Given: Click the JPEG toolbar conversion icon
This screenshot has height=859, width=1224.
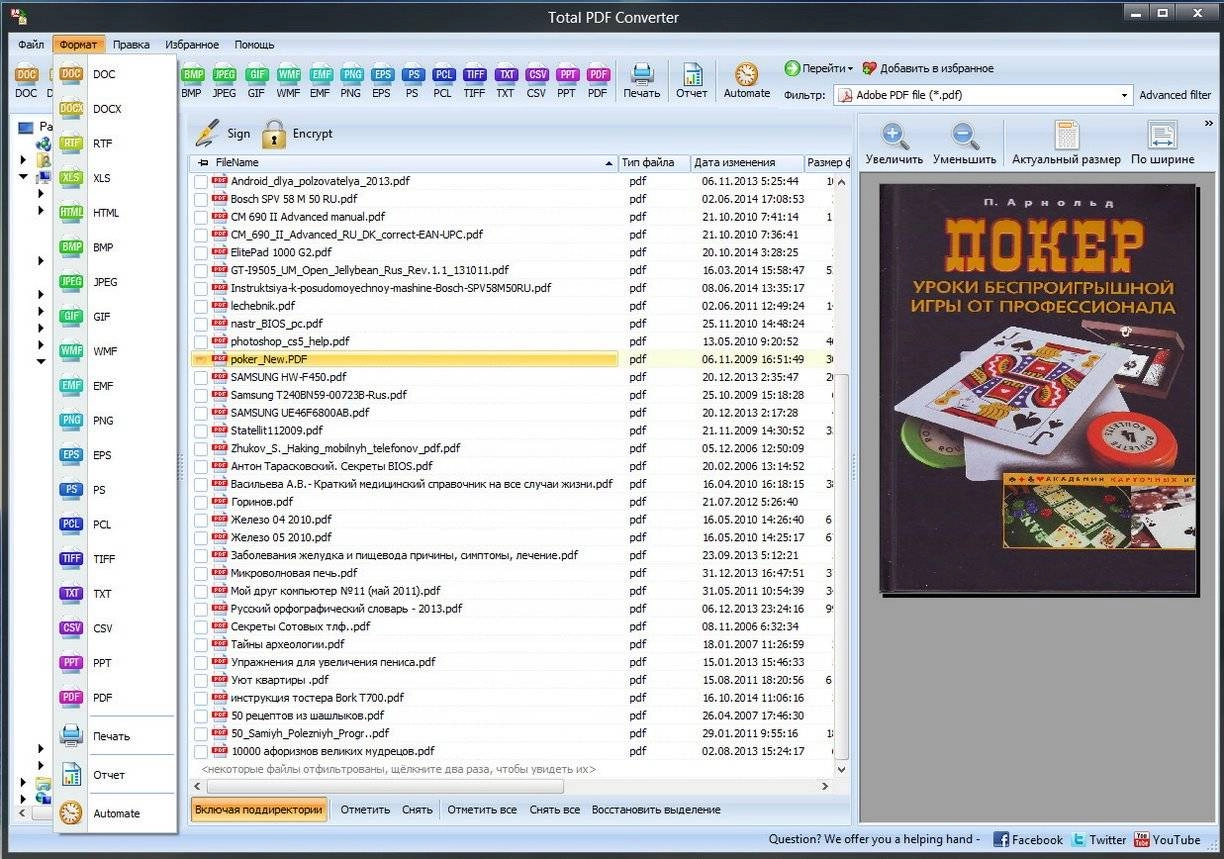Looking at the screenshot, I should (x=224, y=81).
